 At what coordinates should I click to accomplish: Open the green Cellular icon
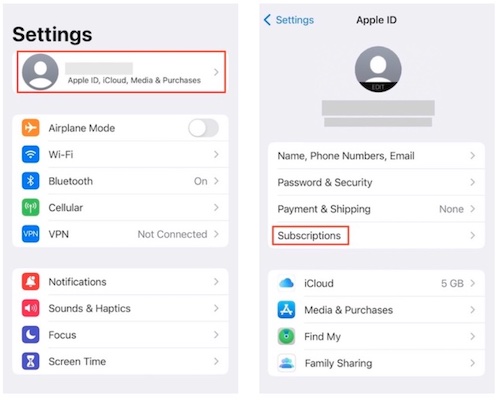31,207
